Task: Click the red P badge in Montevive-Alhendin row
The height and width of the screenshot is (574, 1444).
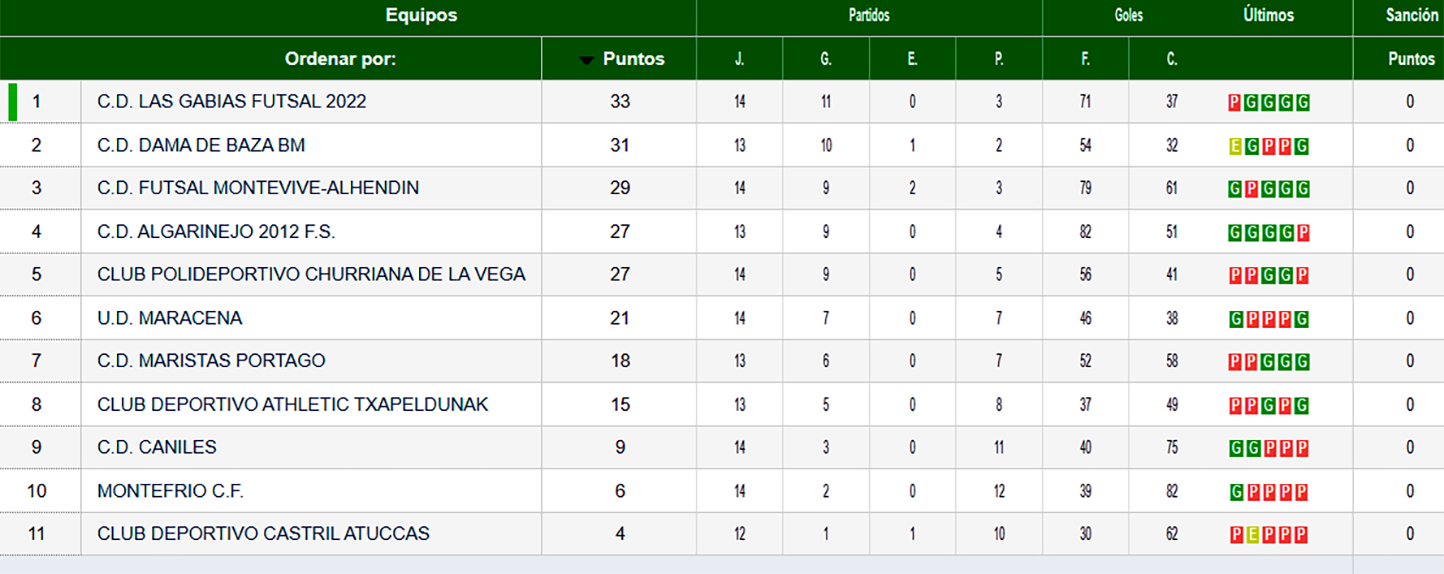Action: coord(1252,189)
